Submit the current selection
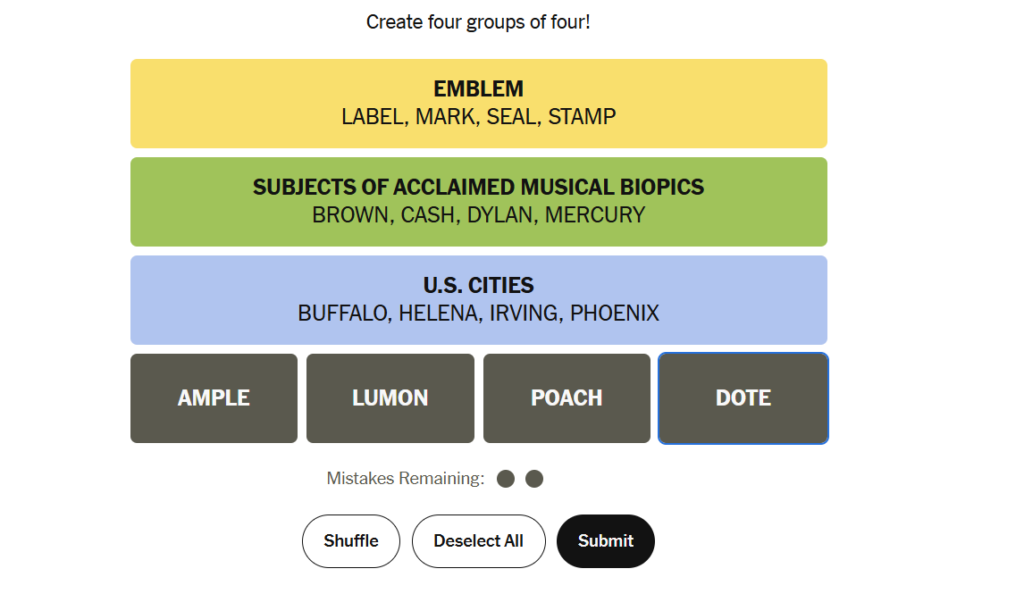Screen dimensions: 1024x594 pos(605,541)
